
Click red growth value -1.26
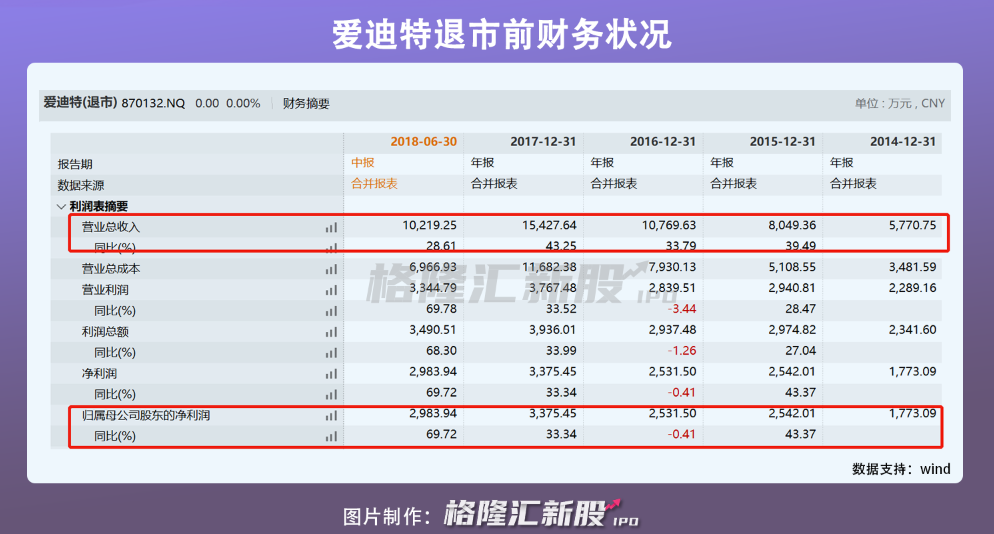[681, 351]
